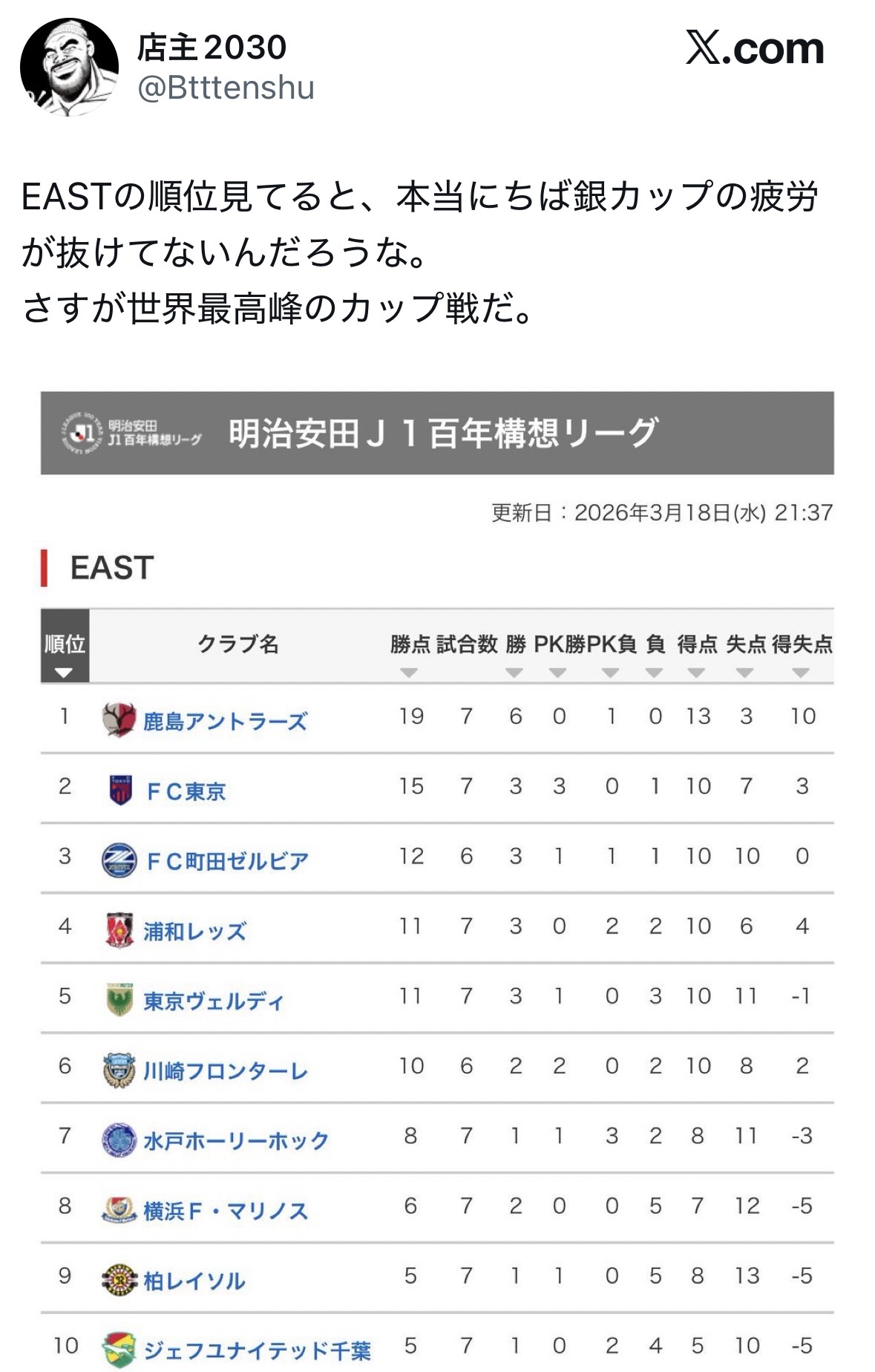The height and width of the screenshot is (1372, 875).
Task: Click the @Btttenshu username handle
Action: point(226,88)
